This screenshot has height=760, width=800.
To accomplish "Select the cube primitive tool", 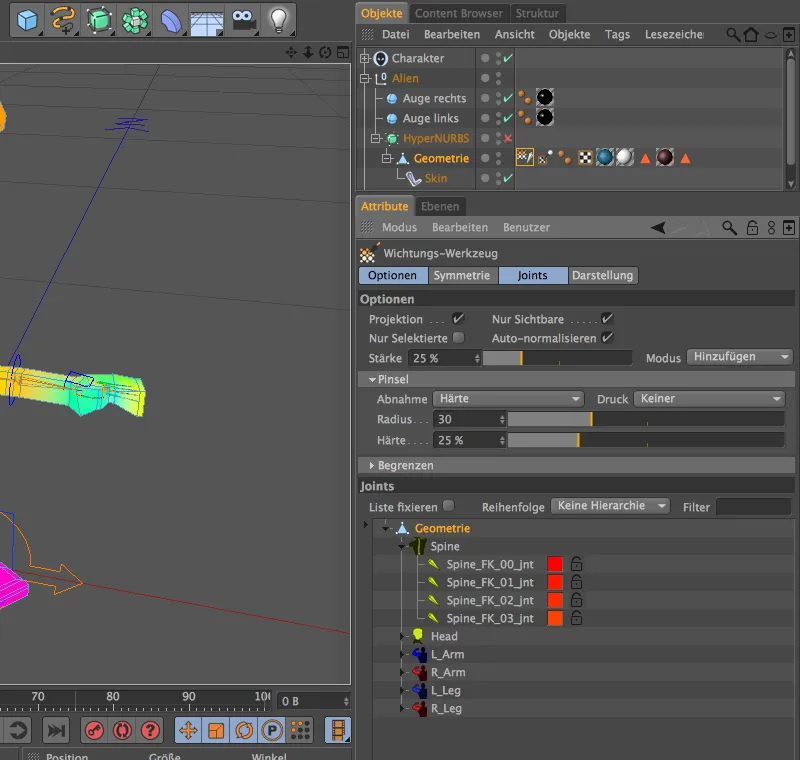I will 27,20.
